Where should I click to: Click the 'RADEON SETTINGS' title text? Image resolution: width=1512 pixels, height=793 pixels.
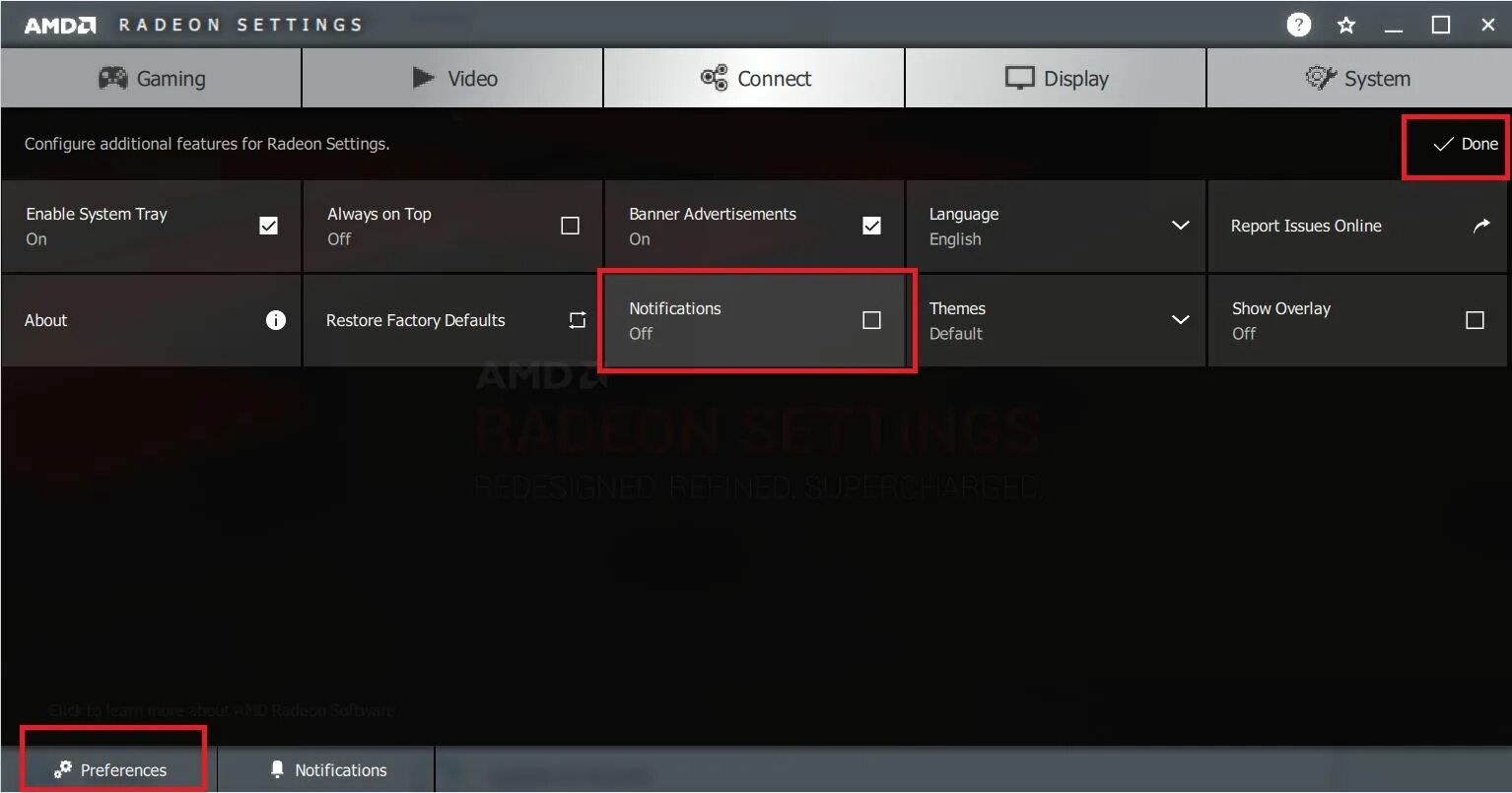(241, 25)
